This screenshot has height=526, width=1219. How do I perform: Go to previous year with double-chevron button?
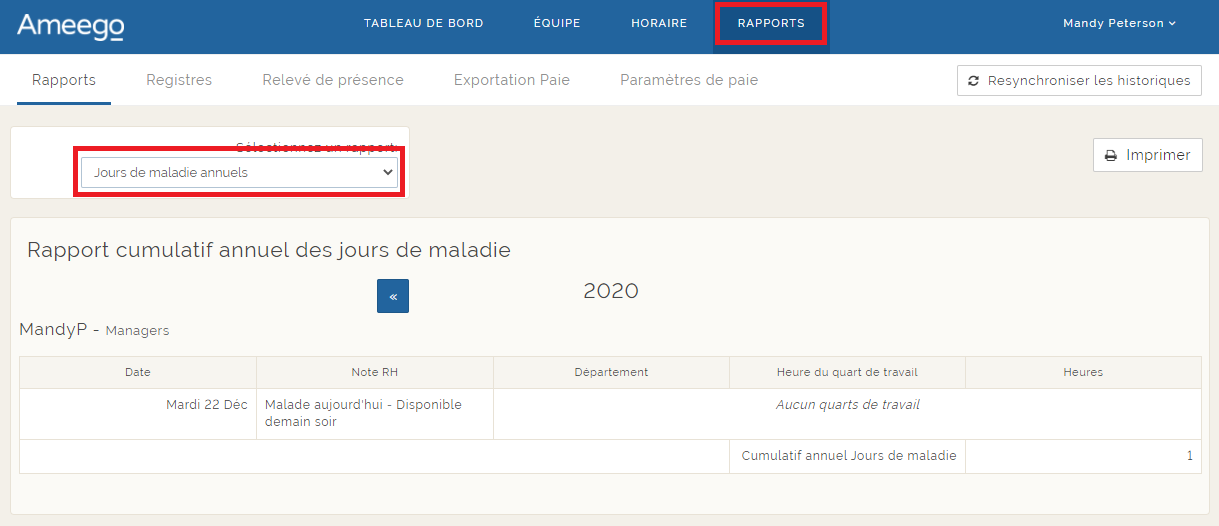tap(393, 296)
